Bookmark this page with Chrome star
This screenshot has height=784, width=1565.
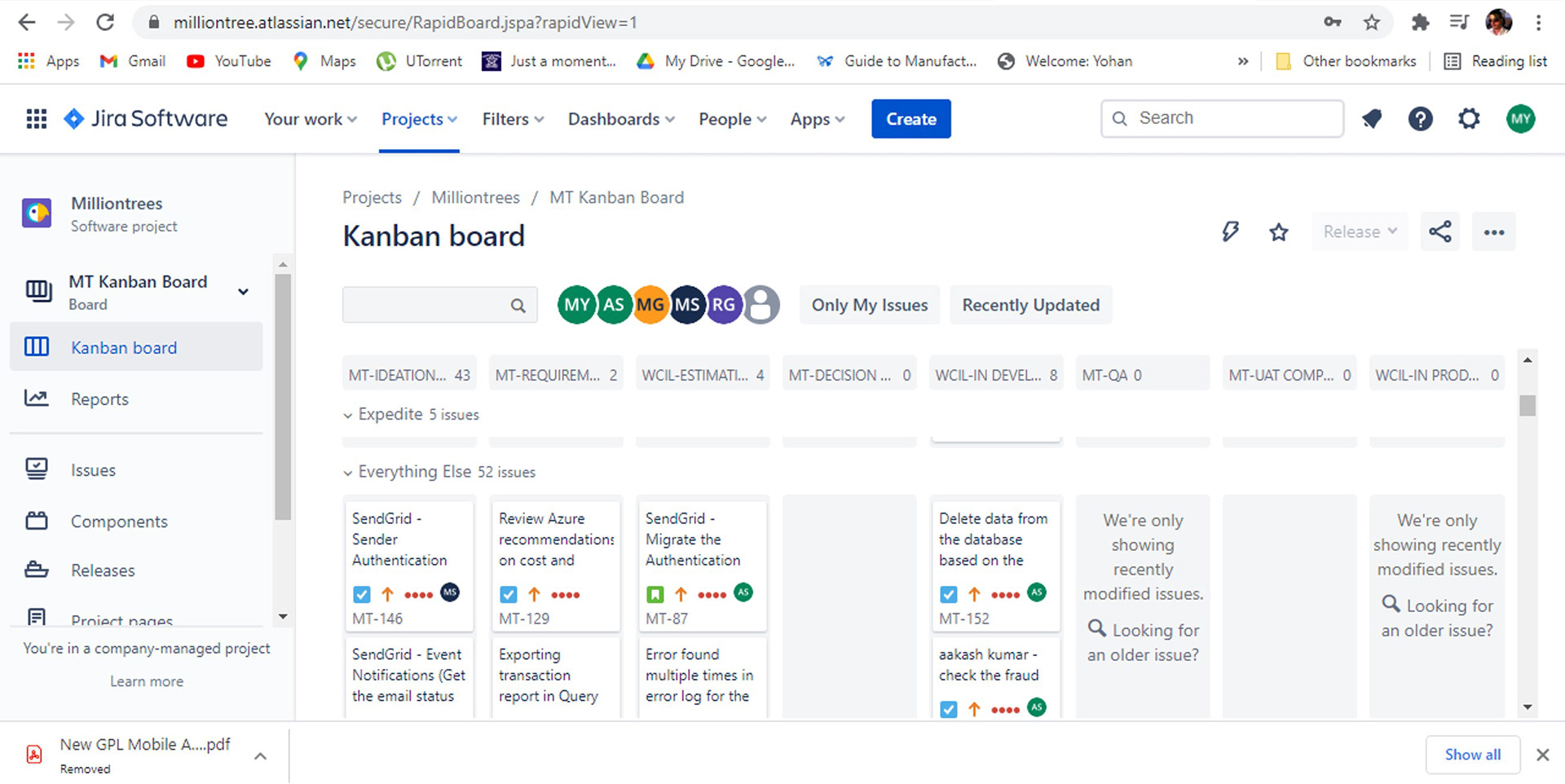click(1372, 22)
